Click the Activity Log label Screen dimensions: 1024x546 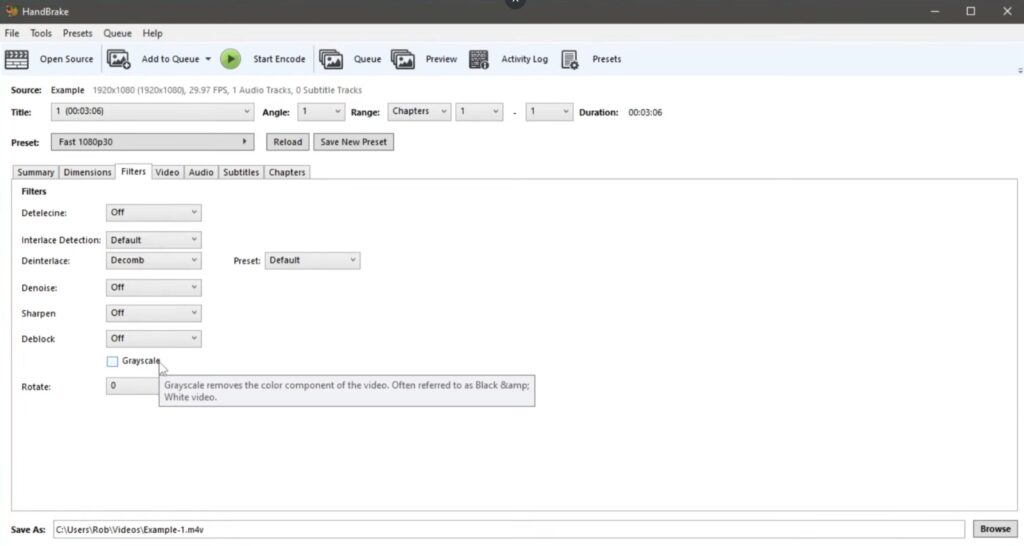[524, 59]
